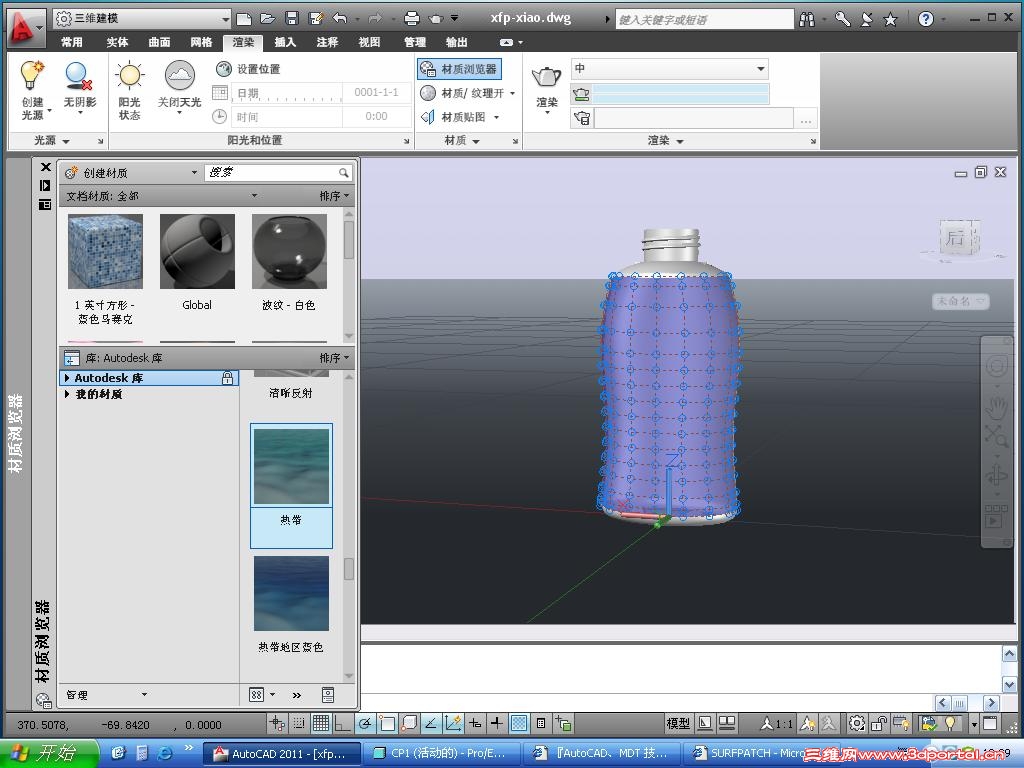Click the No Shadows (无阴影) icon
The image size is (1024, 768).
tap(78, 76)
